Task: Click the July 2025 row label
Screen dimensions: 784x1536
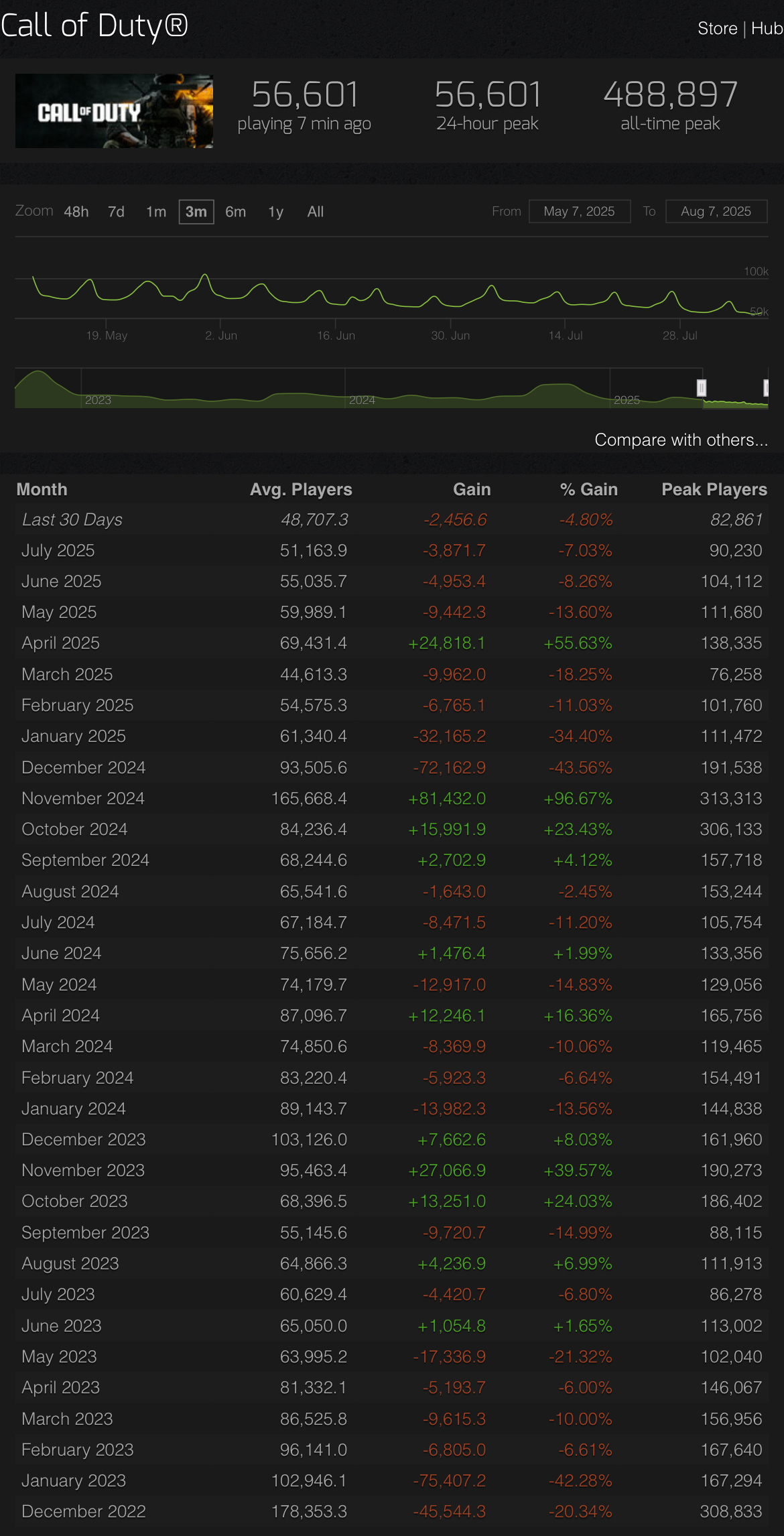Action: 58,550
